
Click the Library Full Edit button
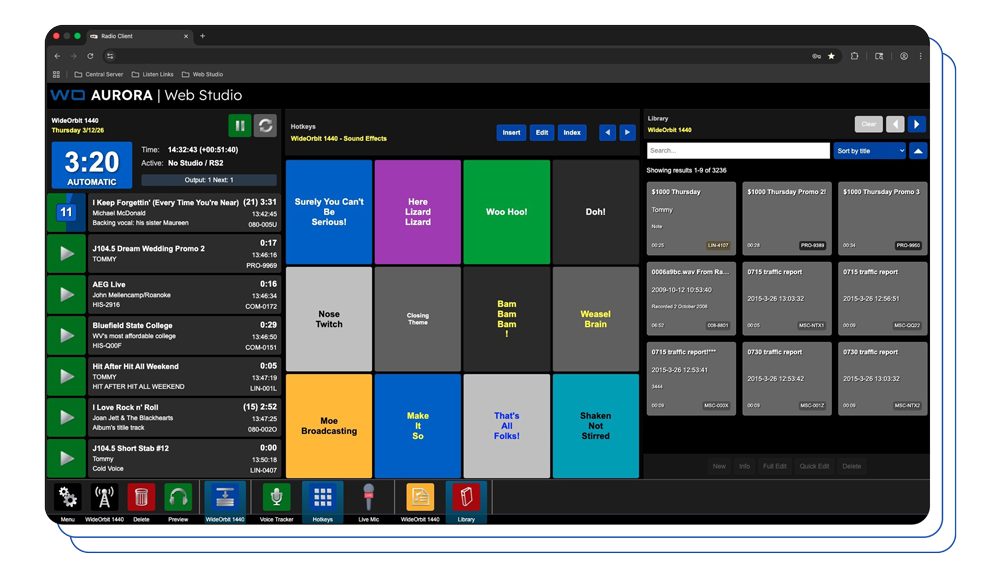pyautogui.click(x=775, y=466)
